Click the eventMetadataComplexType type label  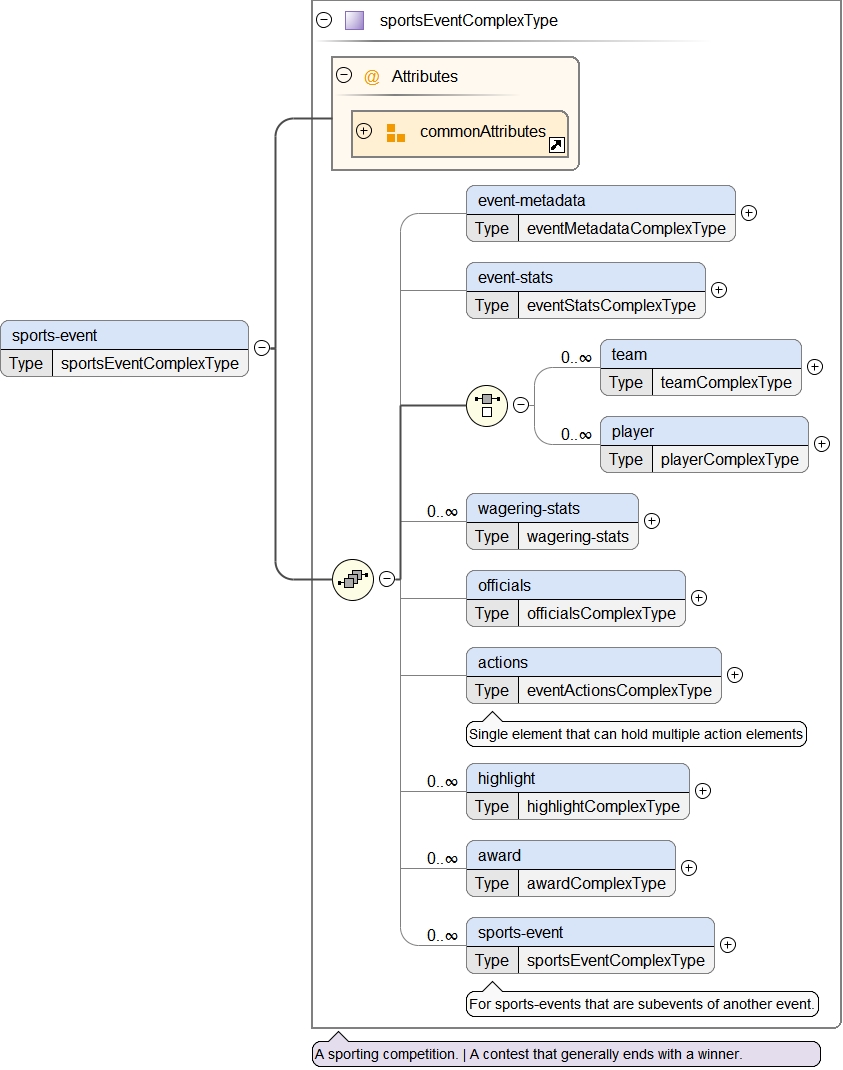[626, 228]
